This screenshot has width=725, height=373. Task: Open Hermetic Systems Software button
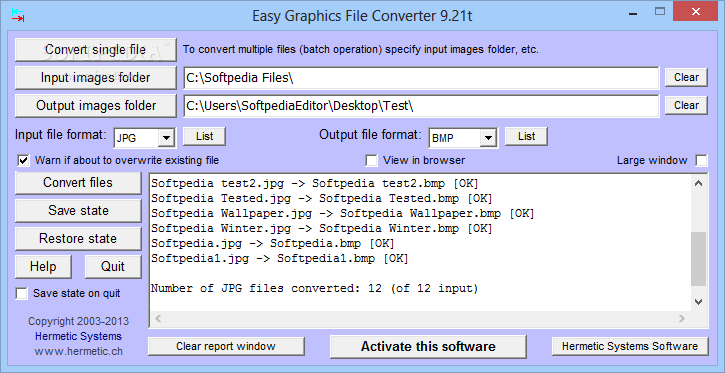[x=630, y=346]
